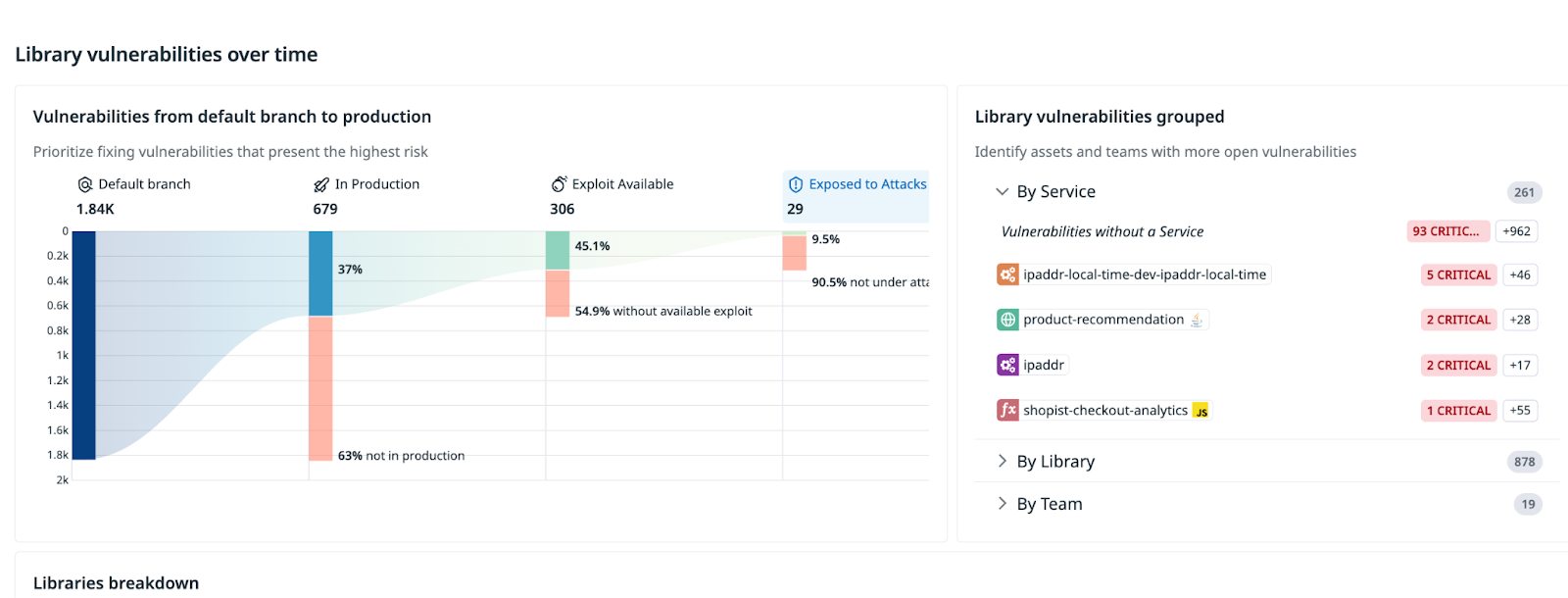Viewport: 1568px width, 598px height.
Task: Open Vulnerabilities without a Service row
Action: coord(1102,232)
